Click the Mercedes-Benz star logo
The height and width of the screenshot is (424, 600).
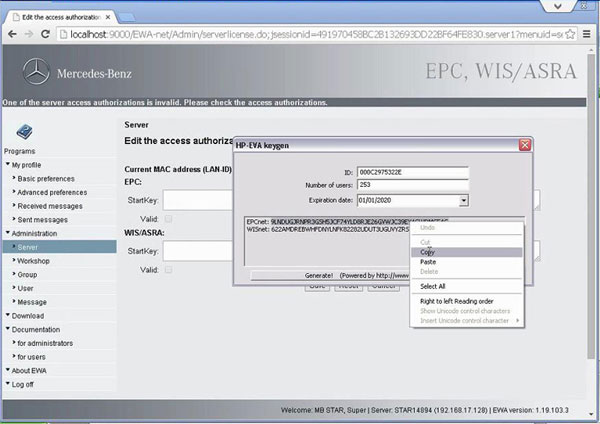pos(36,72)
